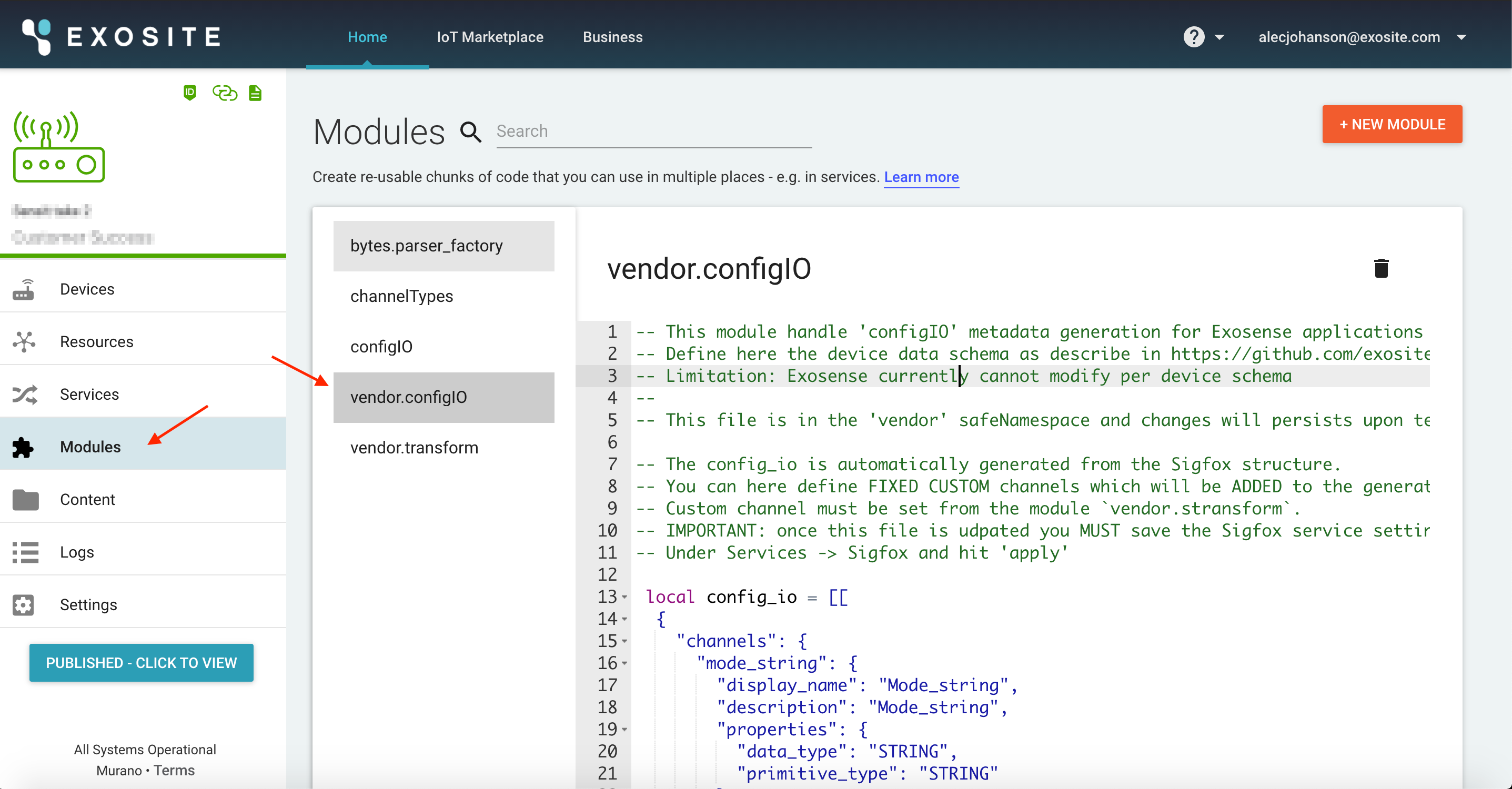Open Logs in the sidebar
The height and width of the screenshot is (789, 1512).
(143, 552)
